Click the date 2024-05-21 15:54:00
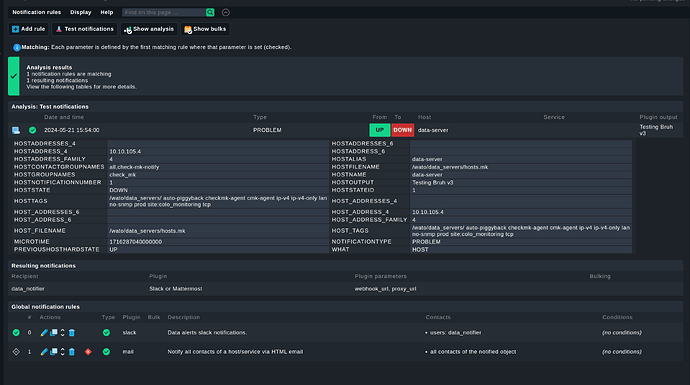 click(x=72, y=130)
